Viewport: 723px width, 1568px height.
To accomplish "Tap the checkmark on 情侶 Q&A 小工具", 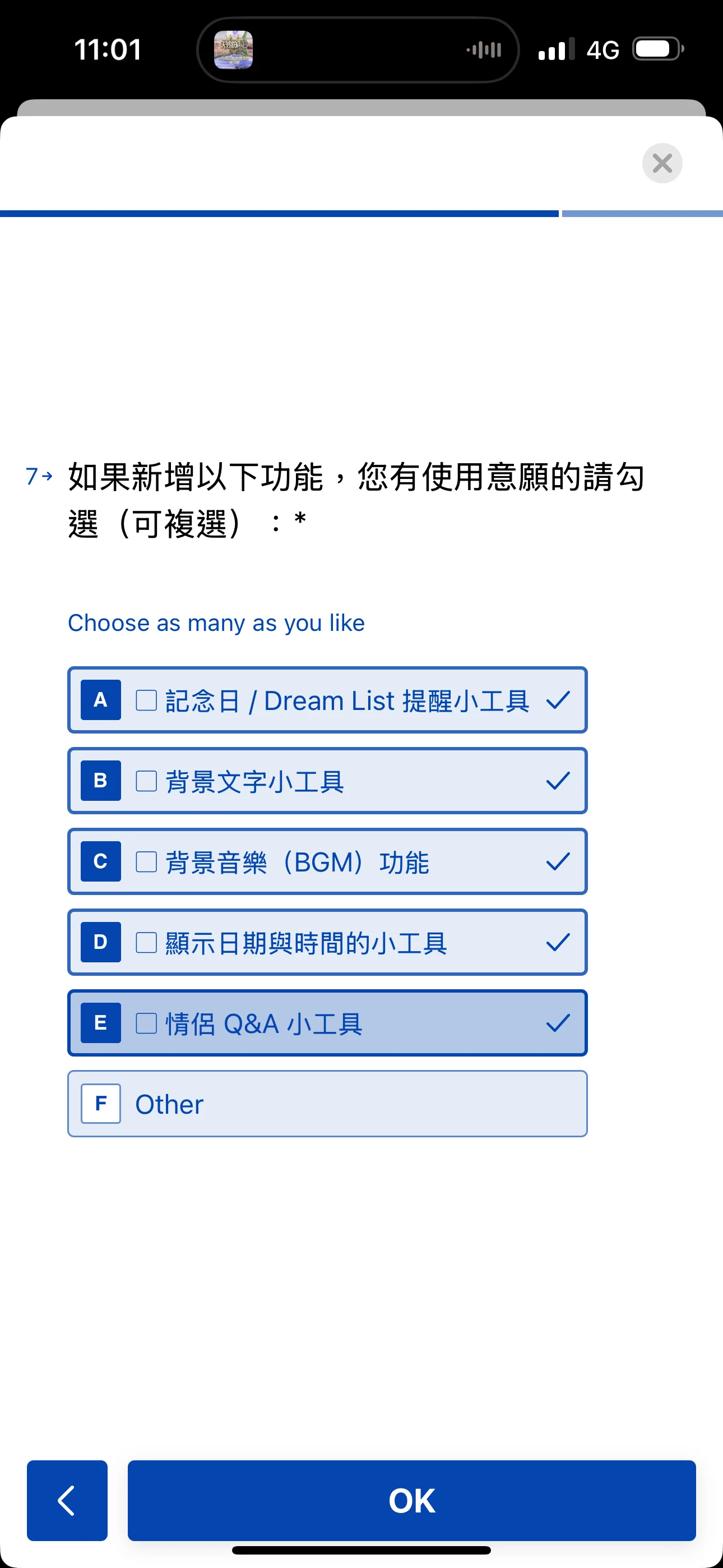I will [x=558, y=1022].
